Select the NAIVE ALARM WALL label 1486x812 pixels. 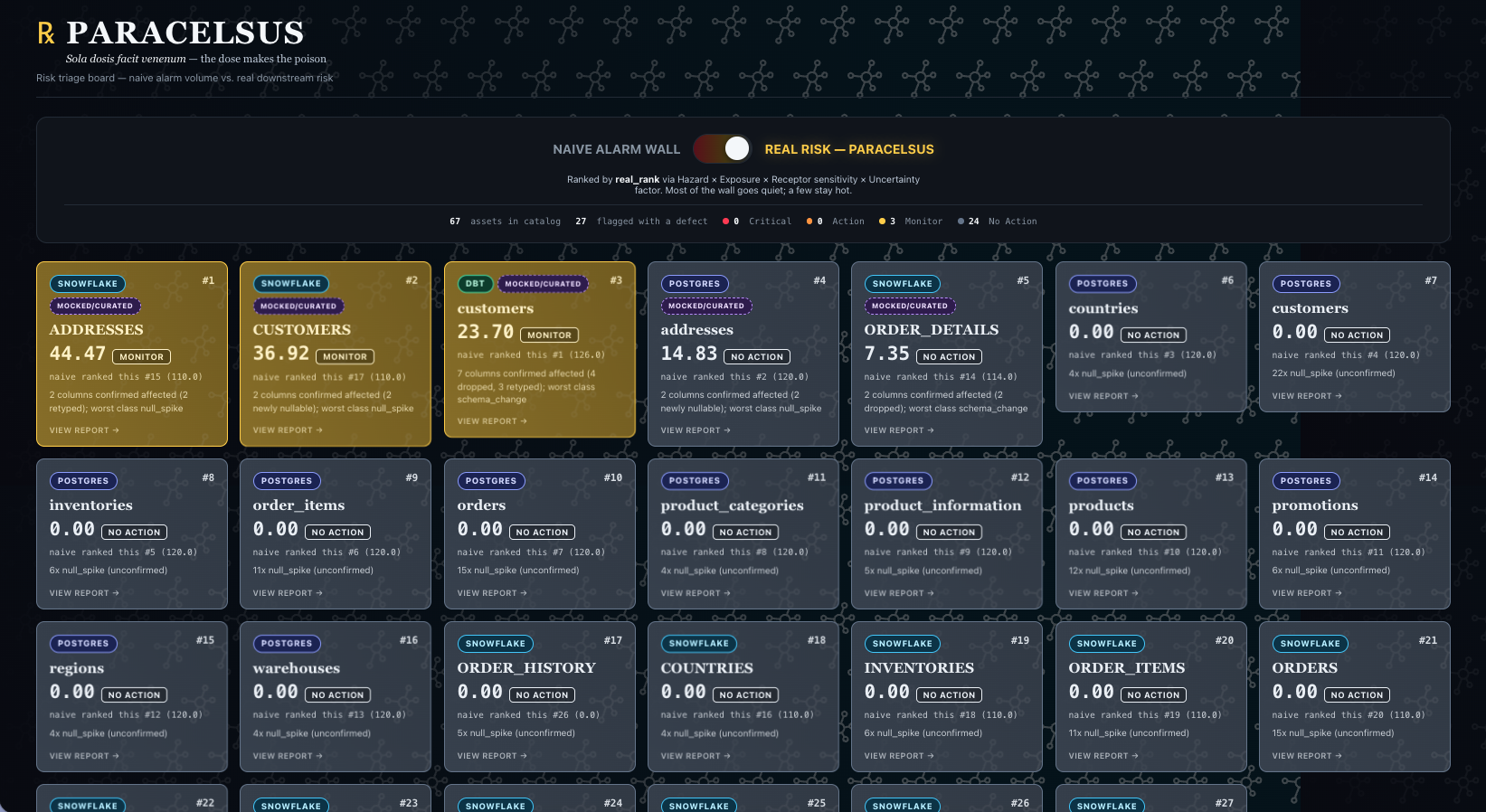(x=616, y=149)
